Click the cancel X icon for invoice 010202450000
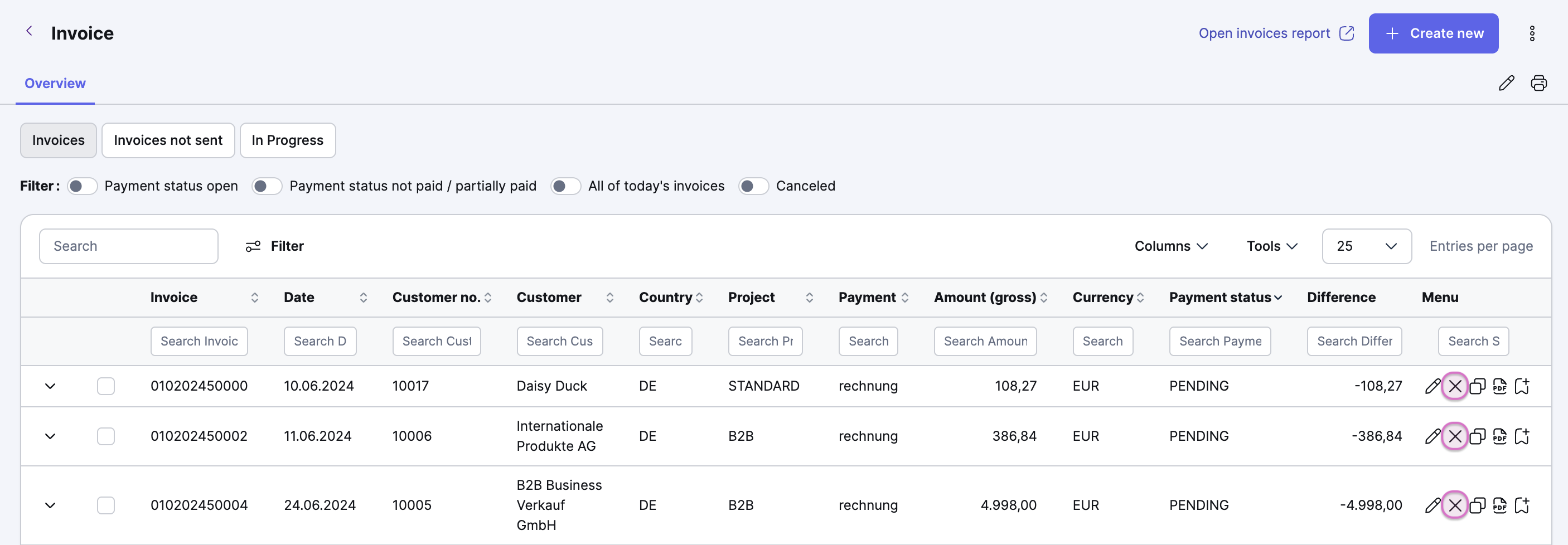Screen dimensions: 1568x545 (x=1455, y=386)
